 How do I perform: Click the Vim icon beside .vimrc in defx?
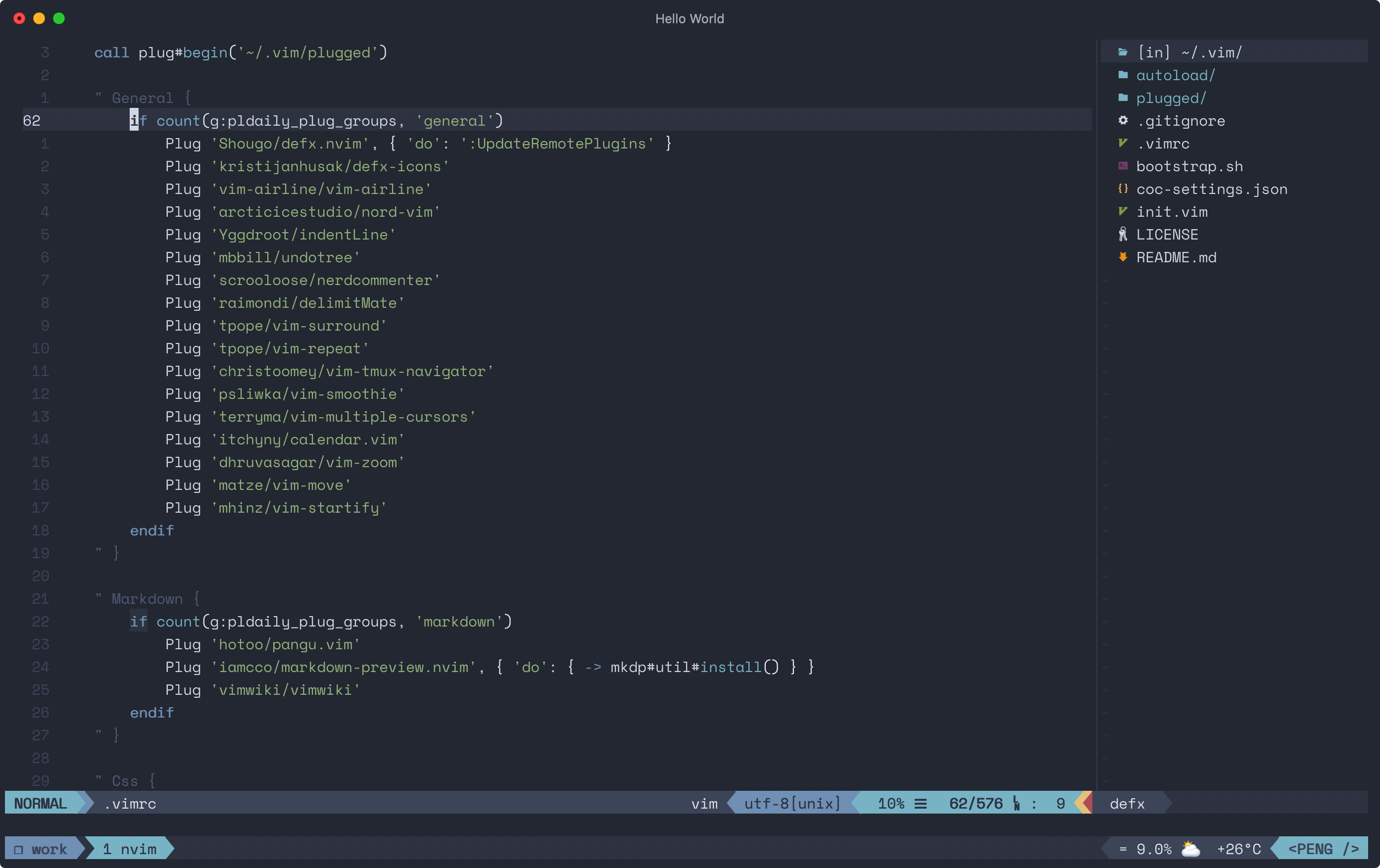1123,143
